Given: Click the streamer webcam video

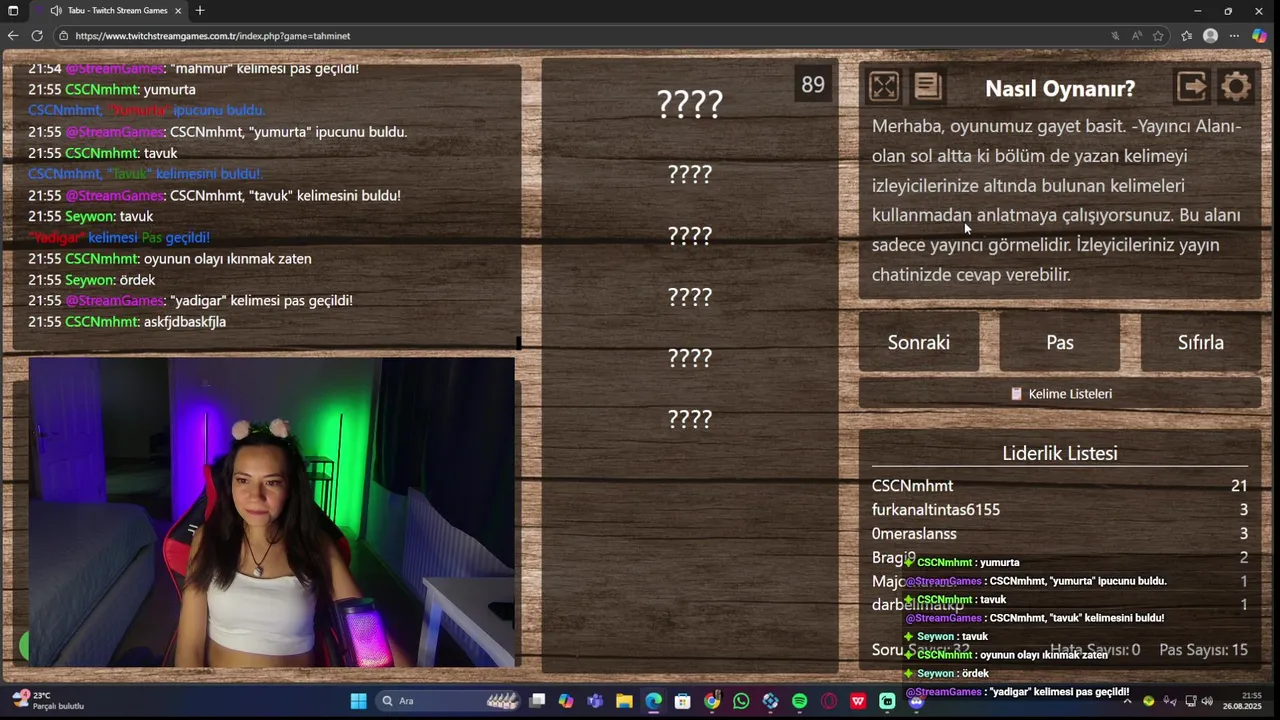Looking at the screenshot, I should point(272,513).
